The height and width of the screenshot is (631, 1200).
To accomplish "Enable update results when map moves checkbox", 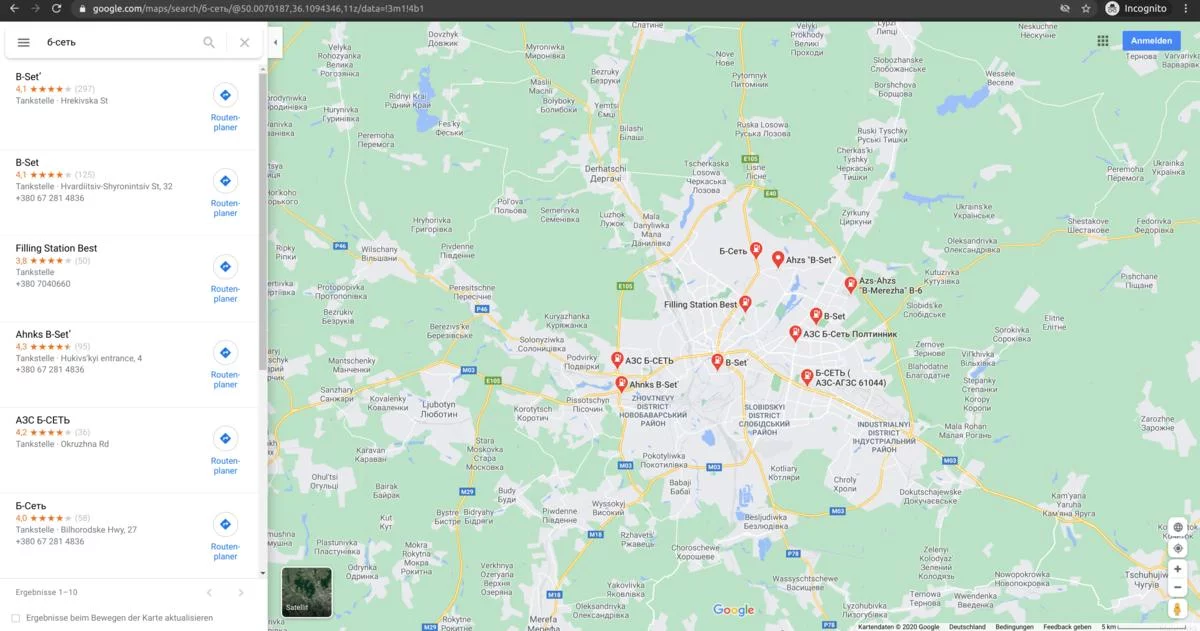I will 15,618.
